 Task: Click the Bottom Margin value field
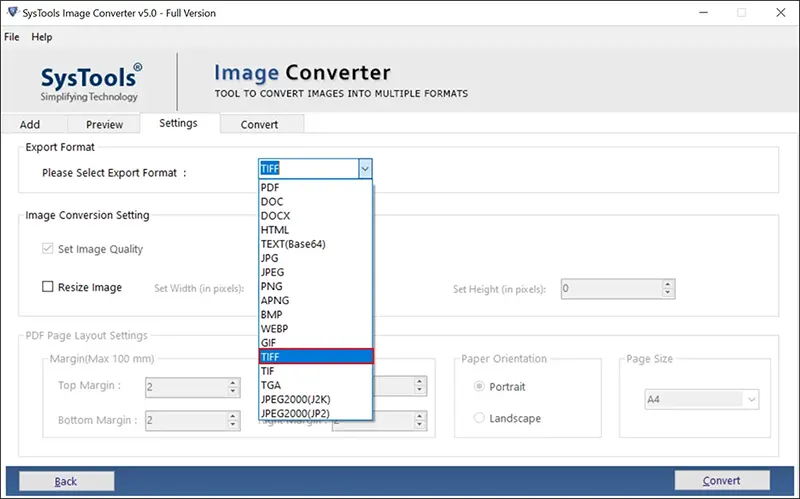pos(186,421)
